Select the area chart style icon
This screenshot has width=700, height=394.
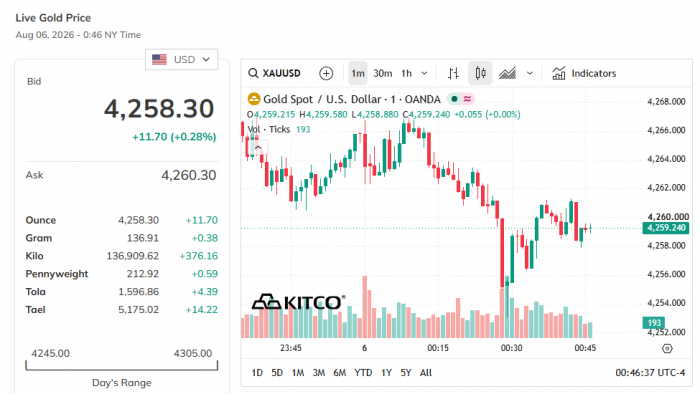(507, 73)
